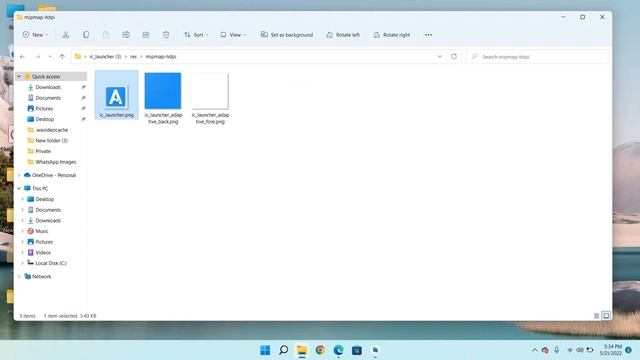The image size is (640, 360).
Task: Open WhatsApp Images folder
Action: [56, 162]
